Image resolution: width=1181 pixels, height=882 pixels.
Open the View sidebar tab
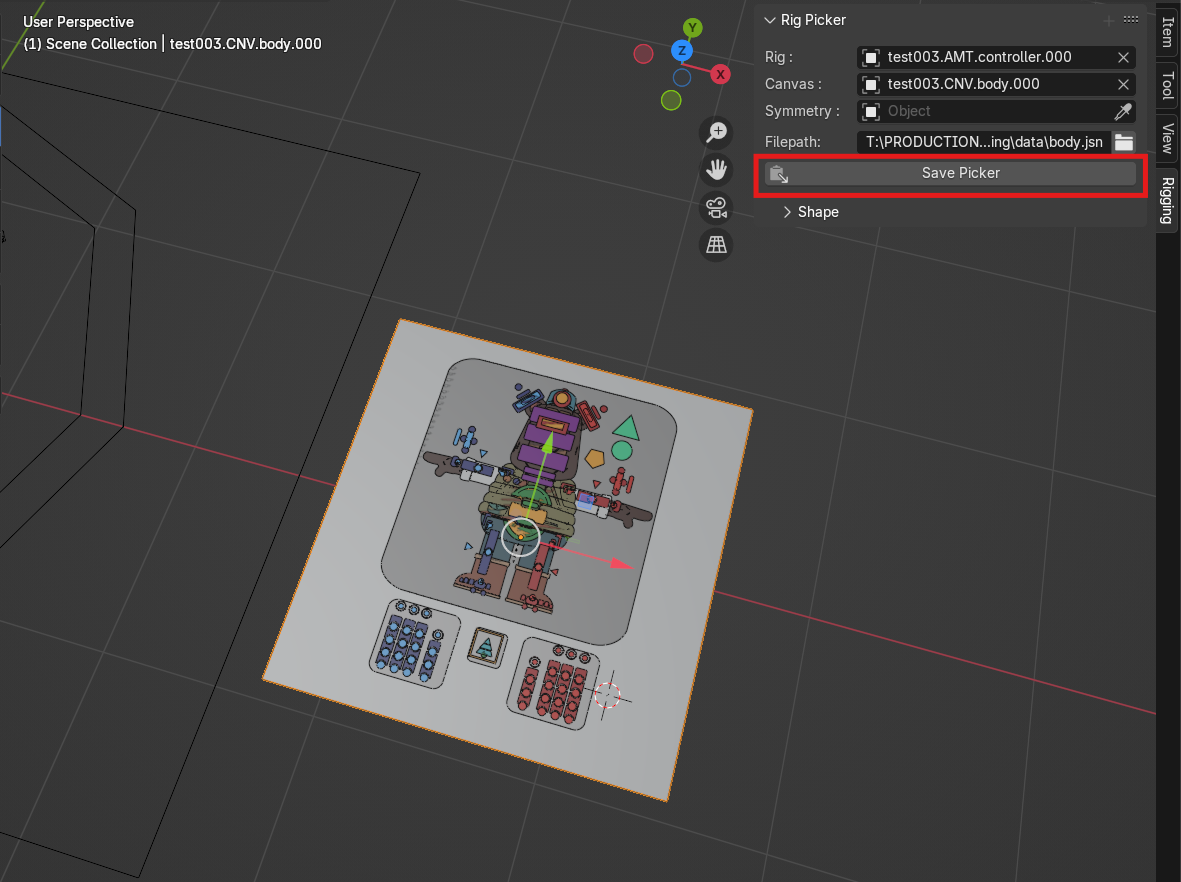pos(1167,137)
